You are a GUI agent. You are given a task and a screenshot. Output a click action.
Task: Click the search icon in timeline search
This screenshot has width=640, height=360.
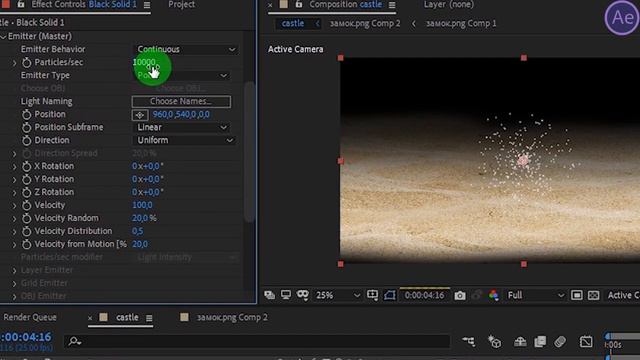click(x=74, y=341)
